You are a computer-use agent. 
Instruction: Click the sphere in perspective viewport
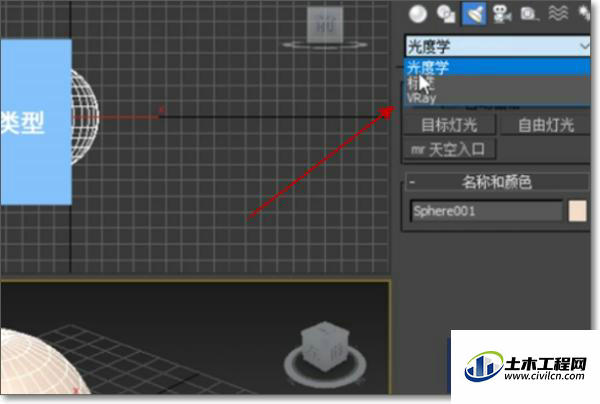tap(38, 363)
